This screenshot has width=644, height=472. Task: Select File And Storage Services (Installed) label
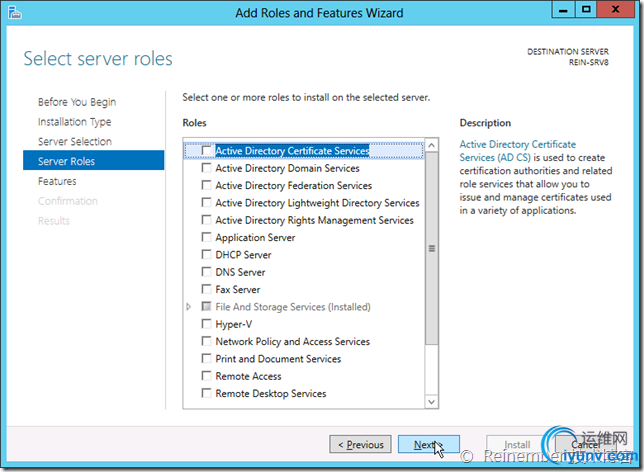click(x=293, y=307)
